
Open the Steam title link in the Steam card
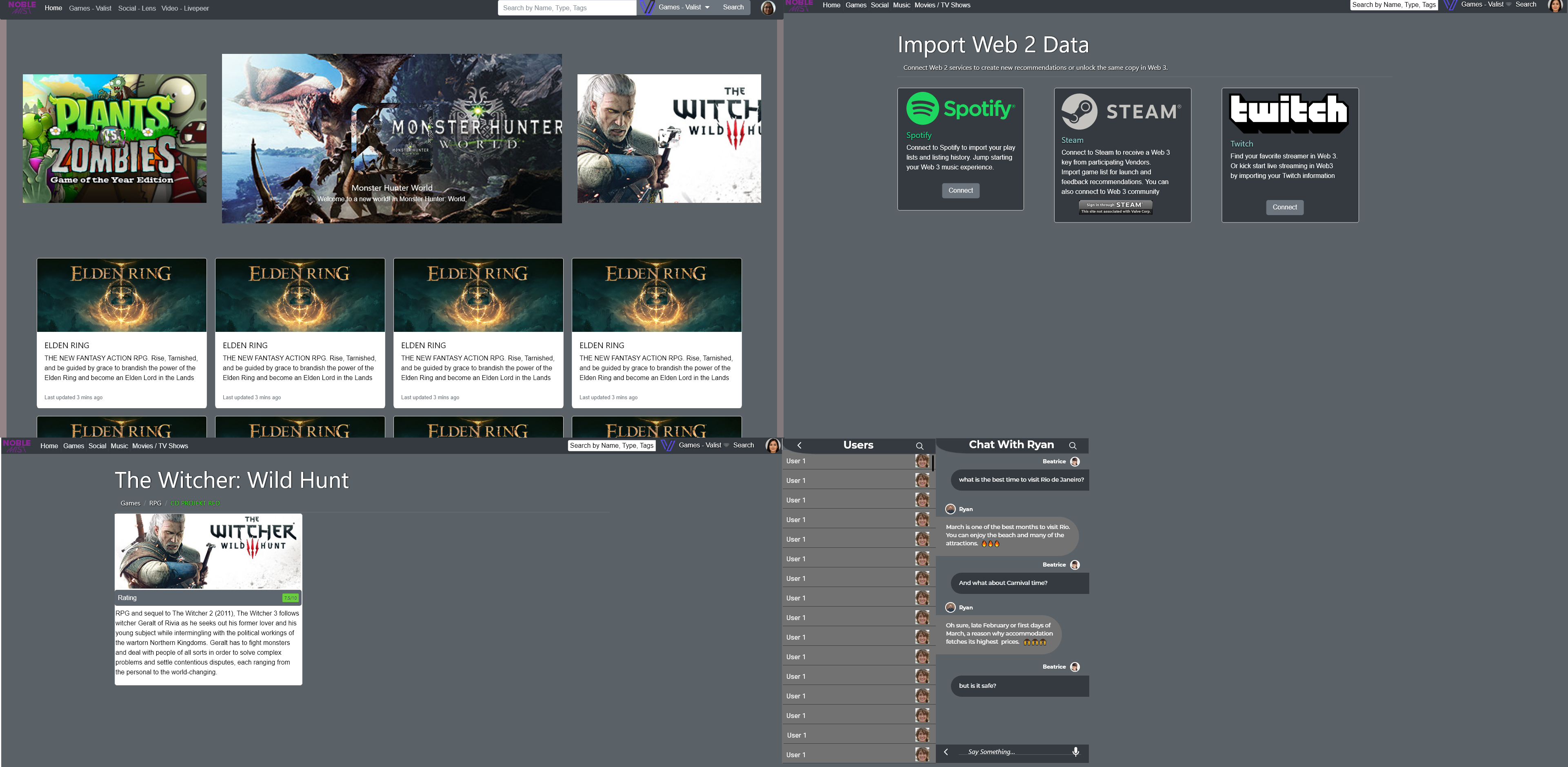1072,140
